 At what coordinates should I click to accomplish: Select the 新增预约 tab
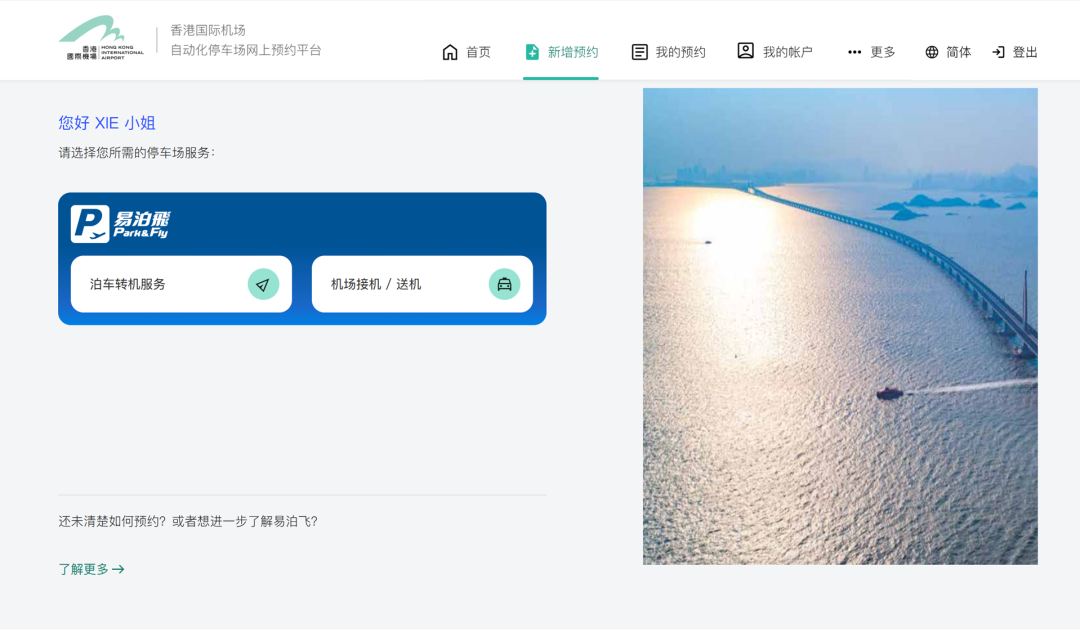click(x=561, y=52)
